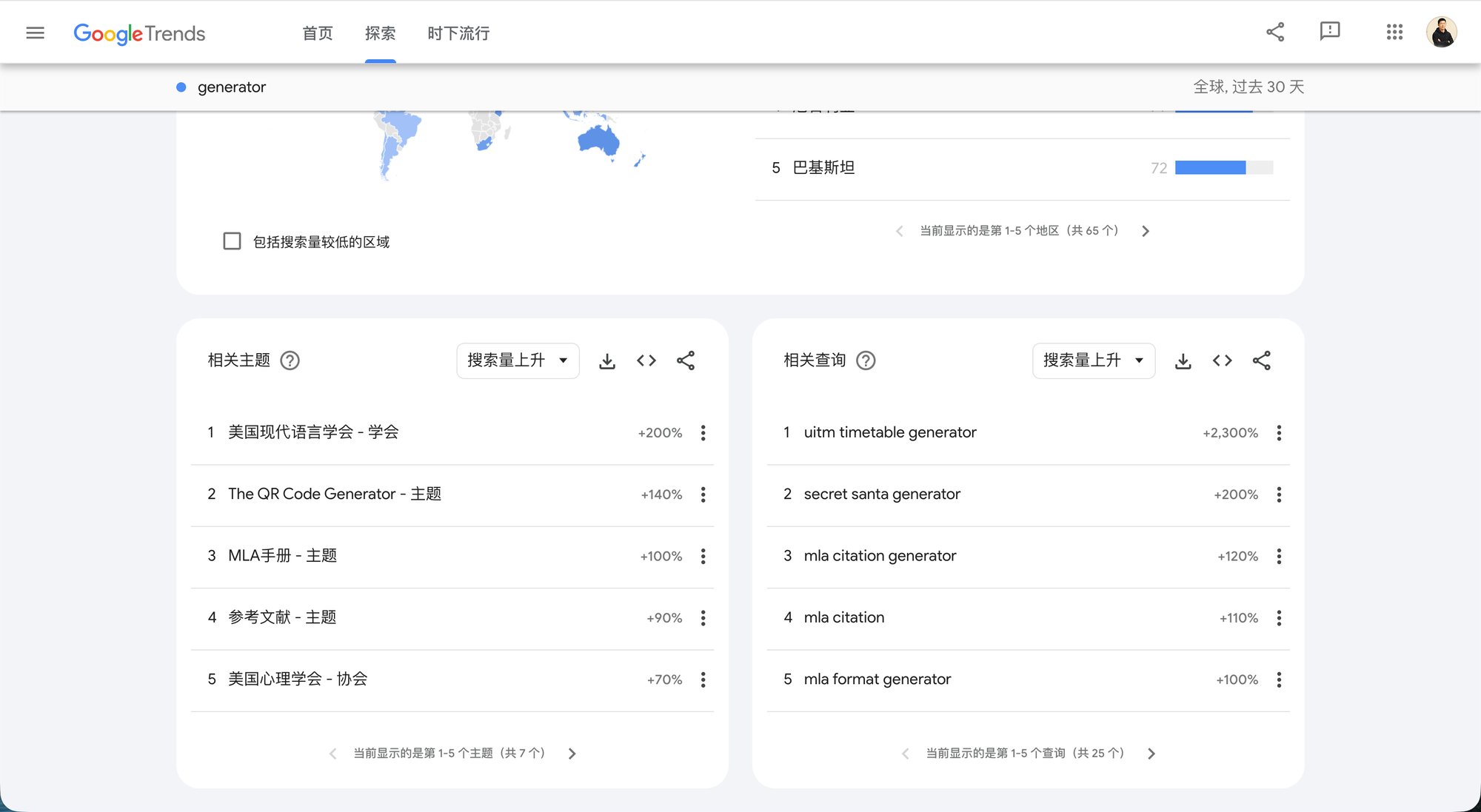Open the send feedback icon
Screen dimensions: 1481x812
[x=1330, y=31]
